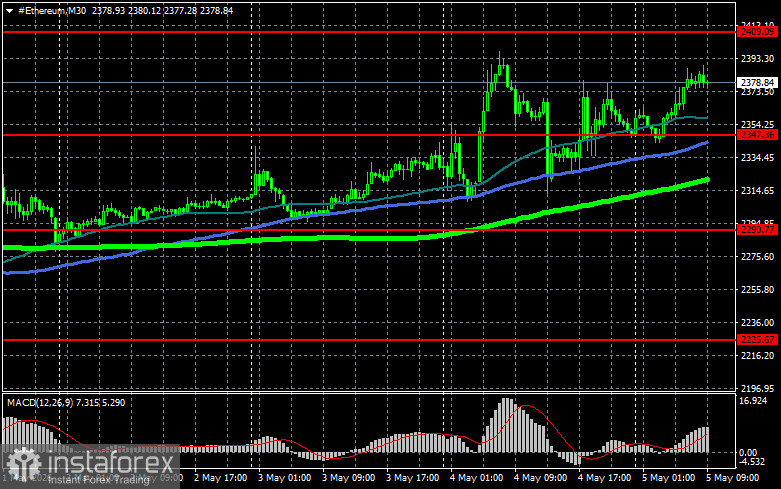The image size is (781, 489).
Task: Click the 2 May 17:00 time label
Action: coord(220,478)
